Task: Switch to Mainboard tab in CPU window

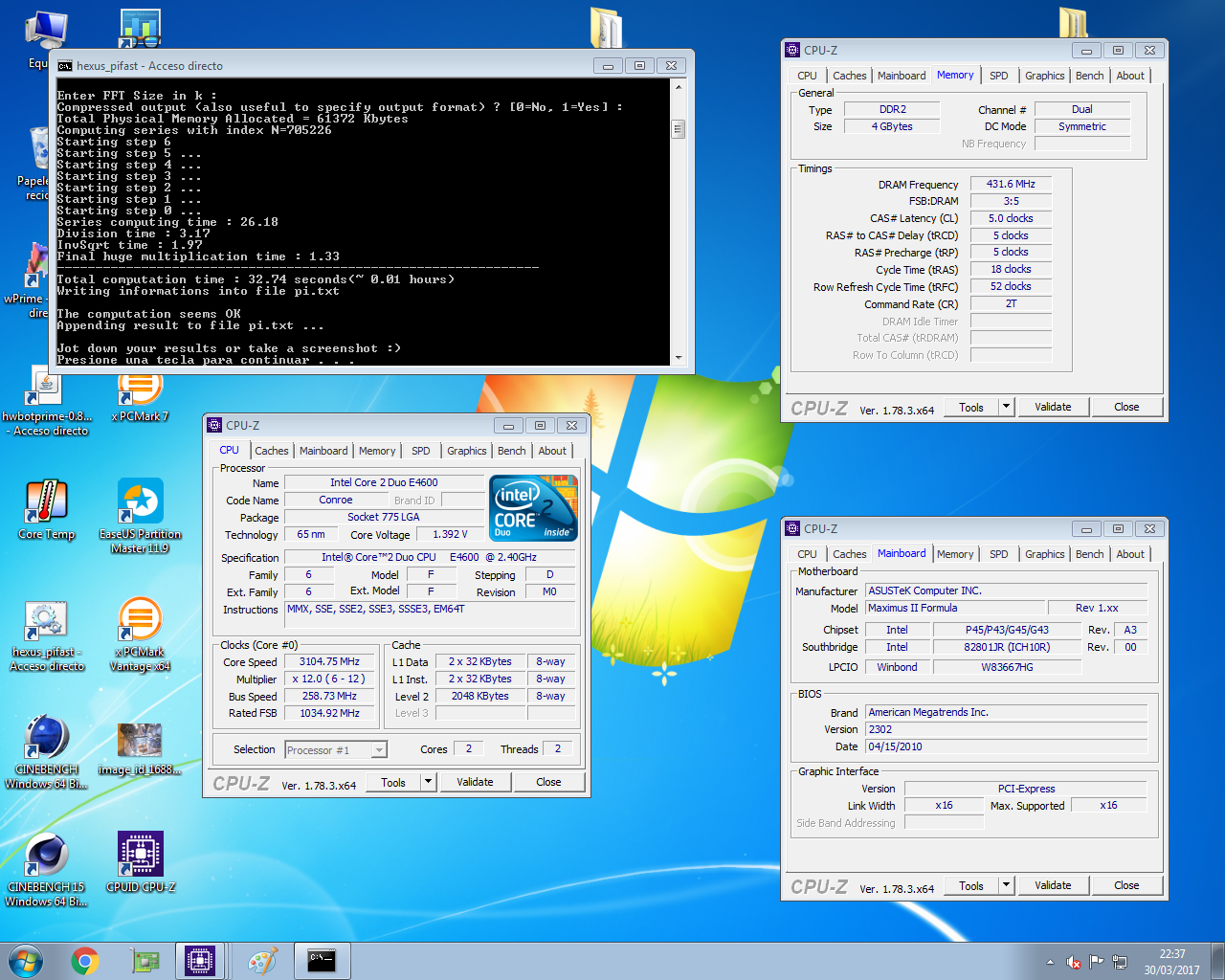Action: click(x=323, y=451)
